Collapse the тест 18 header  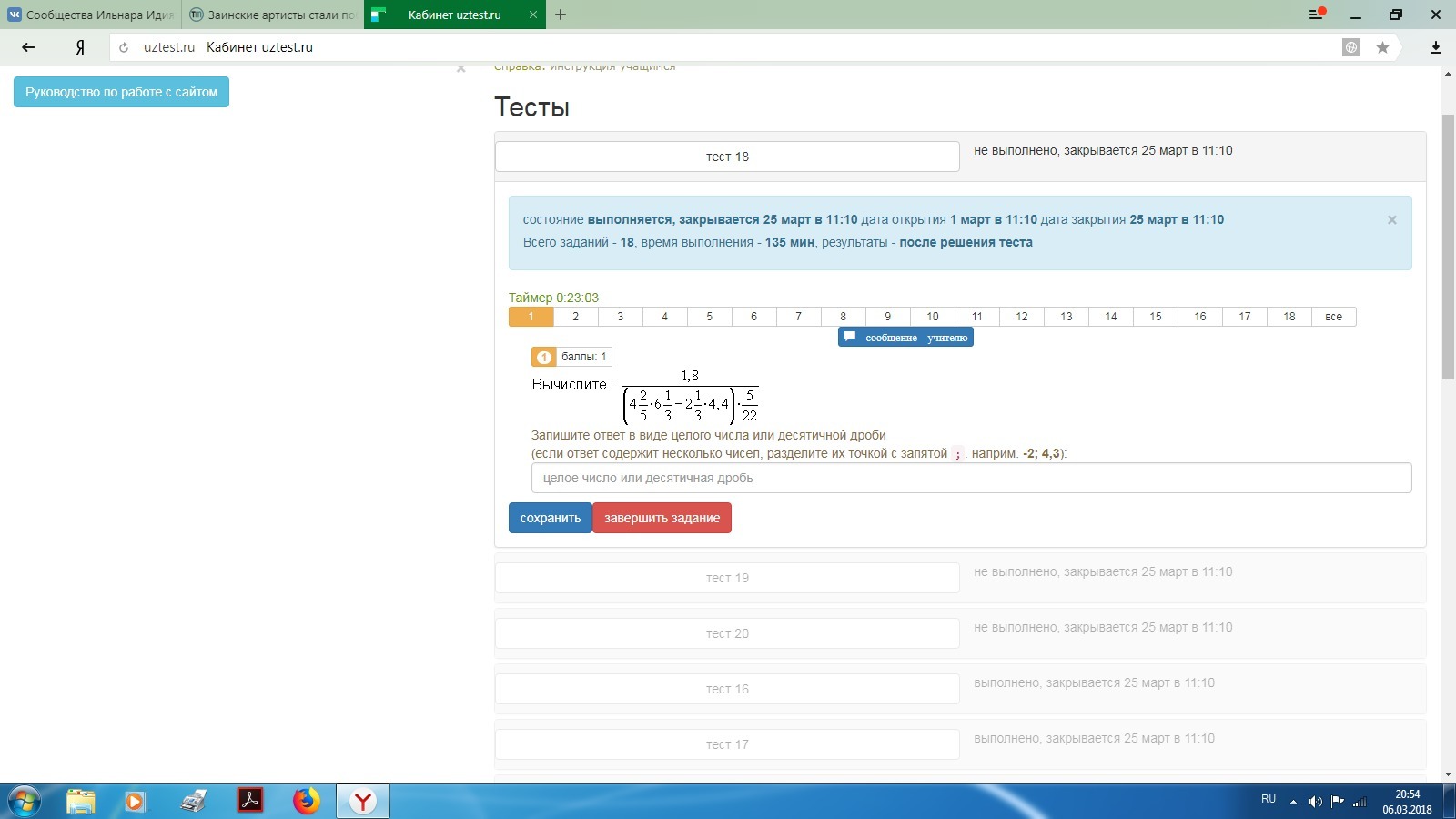727,157
